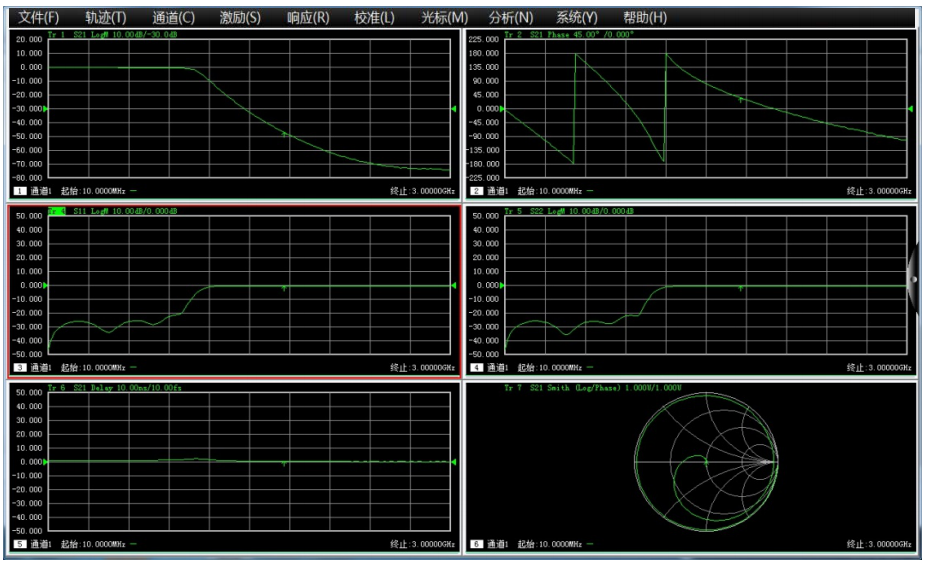Open the 光标(M) marker menu
926x564 pixels.
coord(445,17)
